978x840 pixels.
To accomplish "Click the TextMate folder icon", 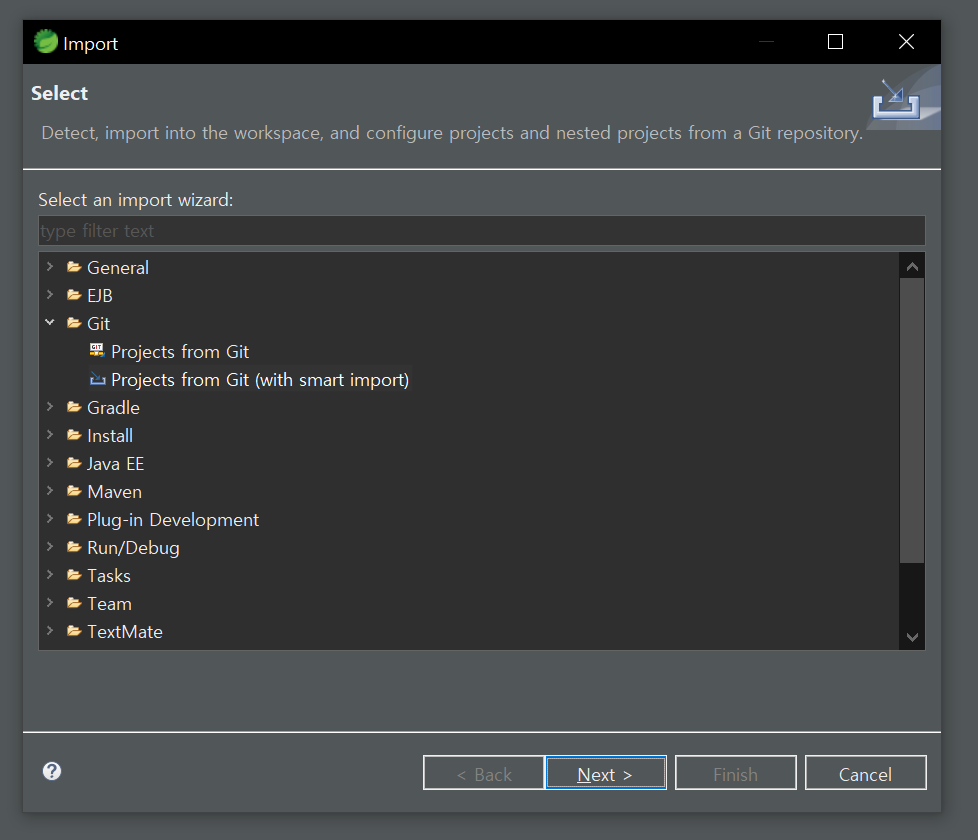I will coord(74,632).
